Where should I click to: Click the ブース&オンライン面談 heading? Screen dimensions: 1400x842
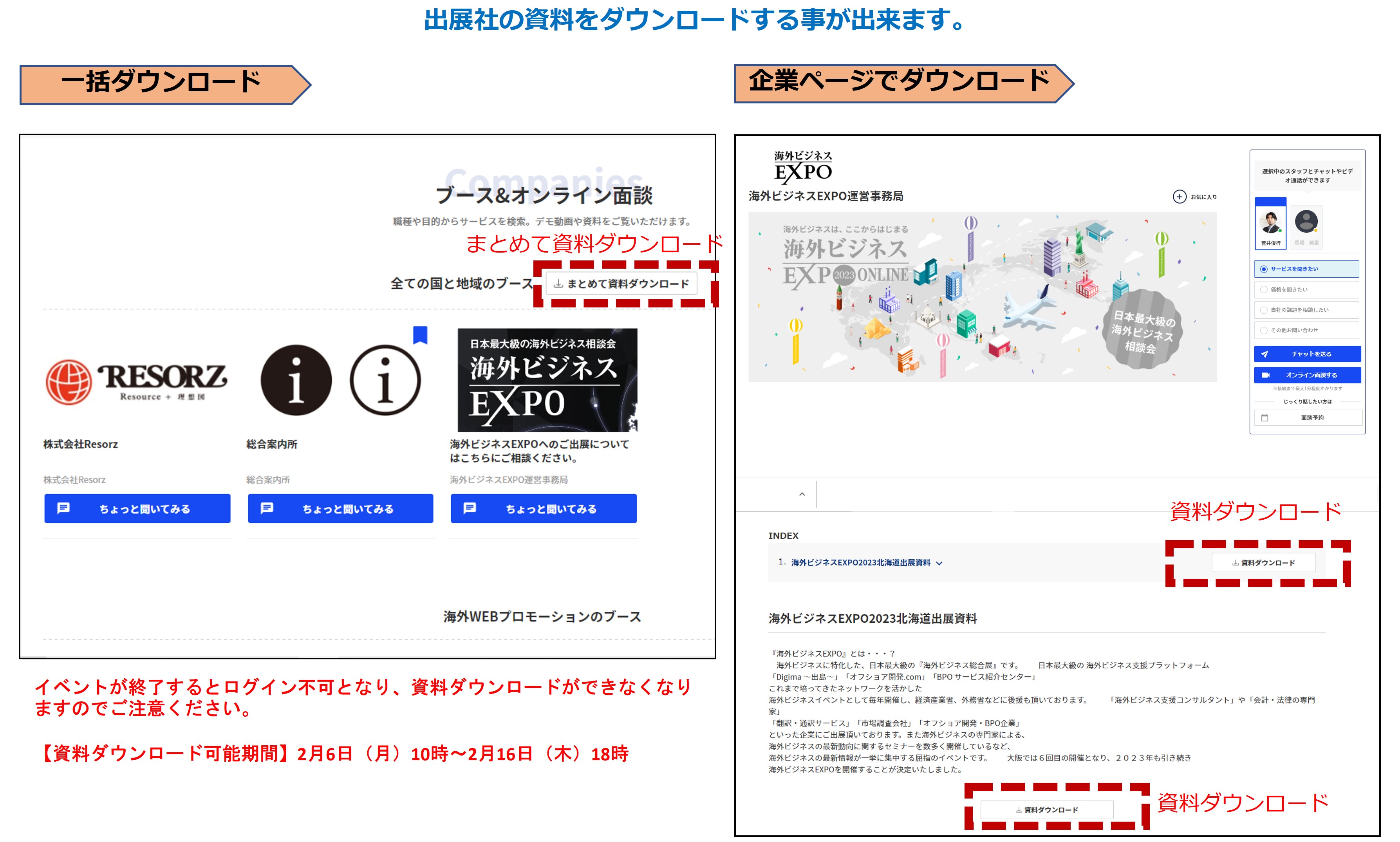point(544,195)
